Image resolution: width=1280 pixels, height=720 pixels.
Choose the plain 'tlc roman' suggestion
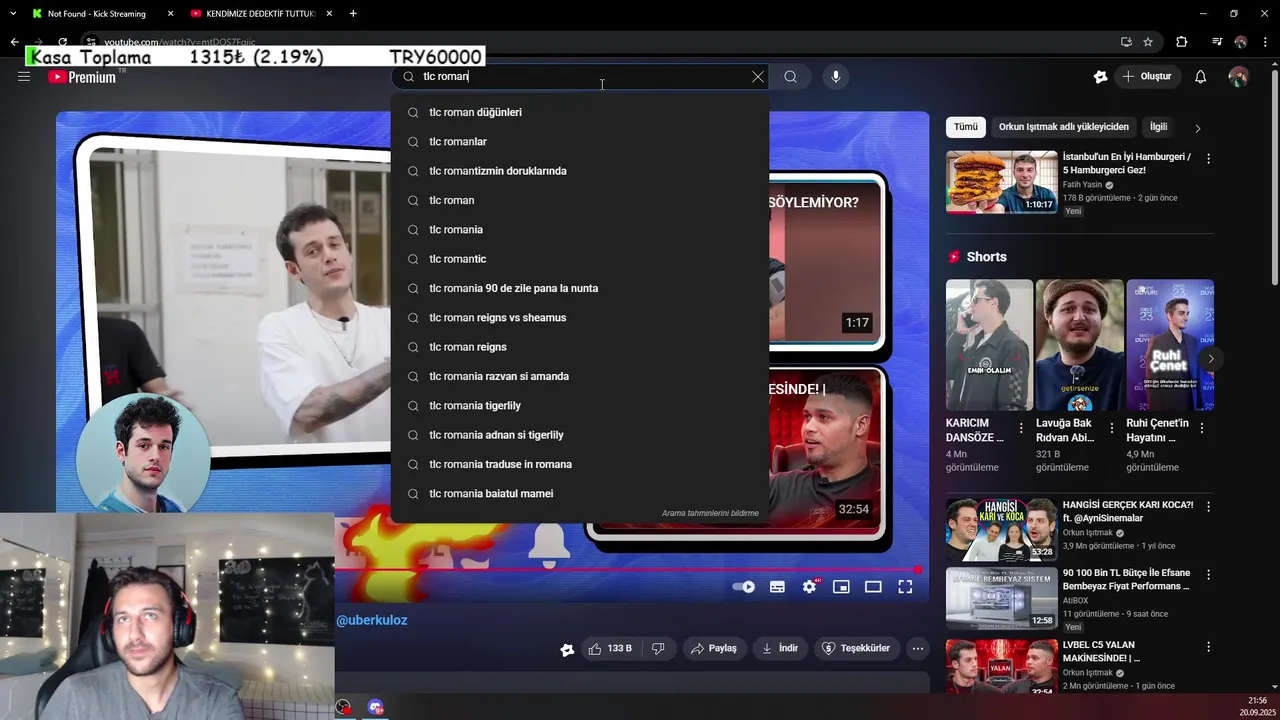(580, 200)
